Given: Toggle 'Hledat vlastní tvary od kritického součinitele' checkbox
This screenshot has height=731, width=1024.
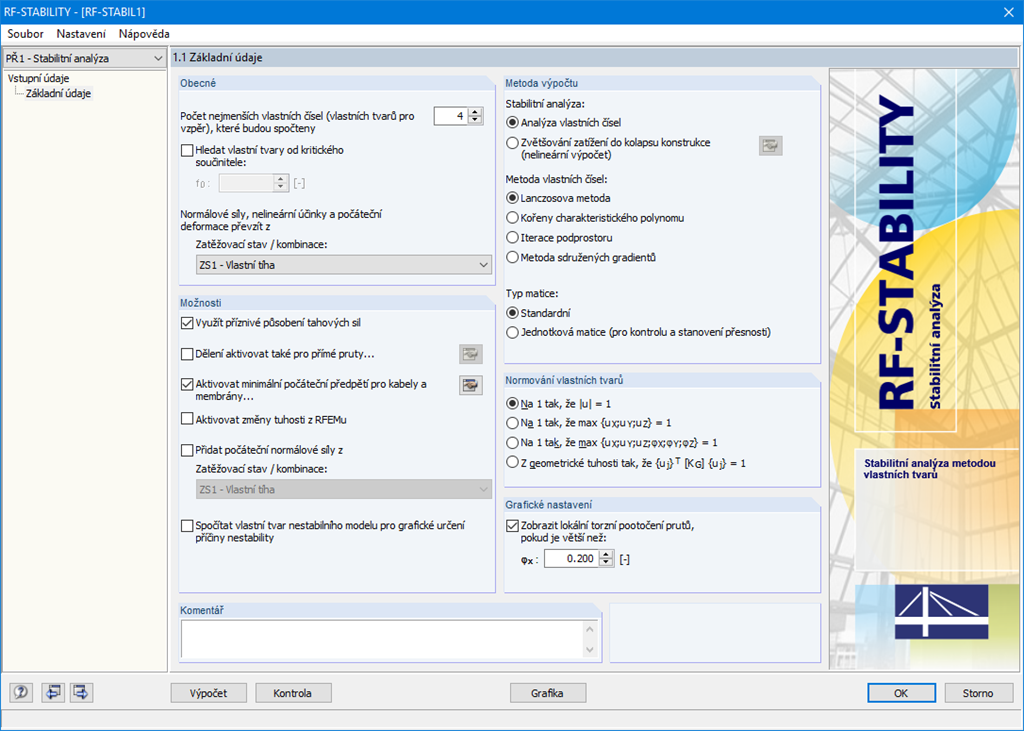Looking at the screenshot, I should pos(187,150).
